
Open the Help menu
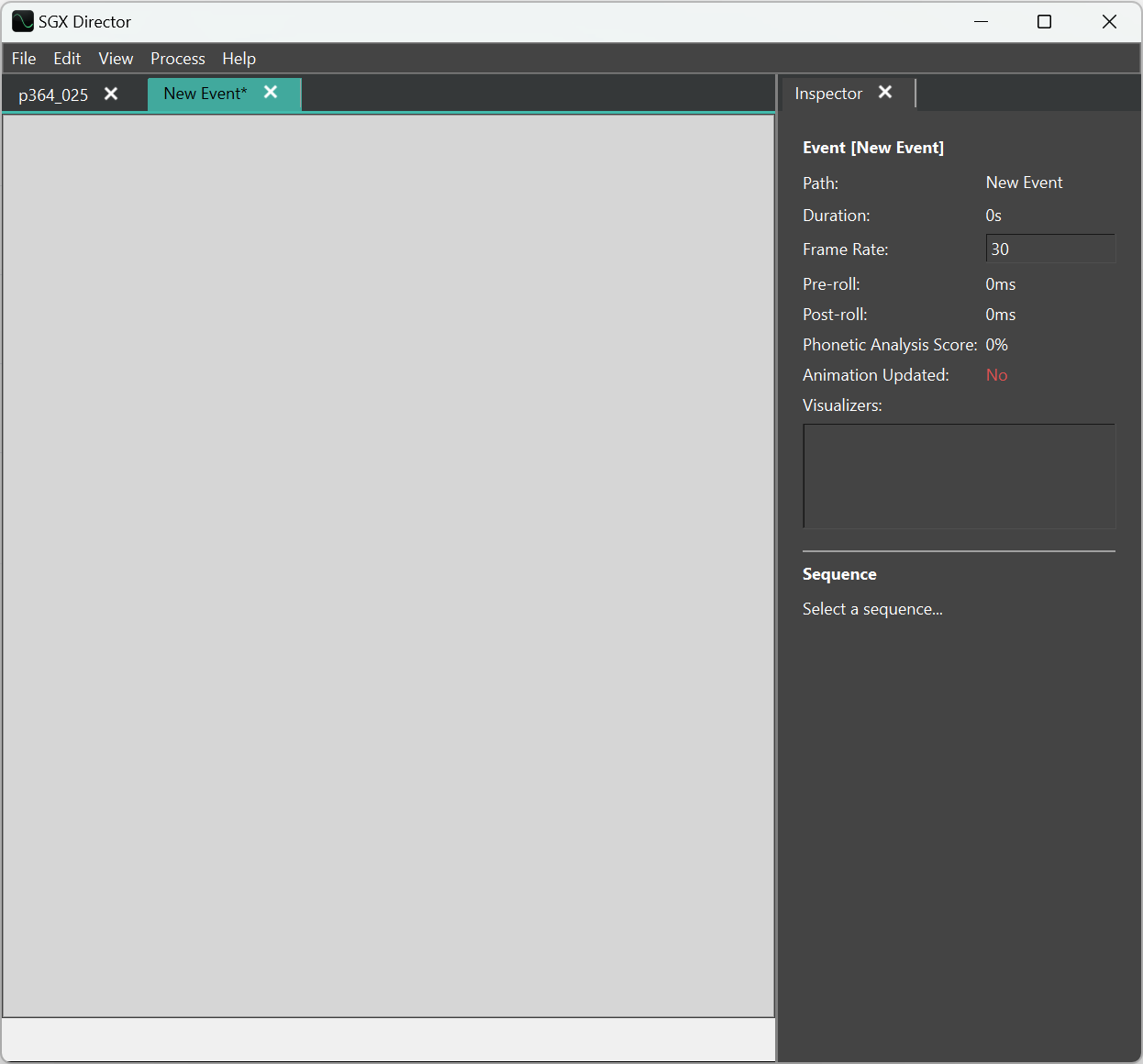pos(239,59)
